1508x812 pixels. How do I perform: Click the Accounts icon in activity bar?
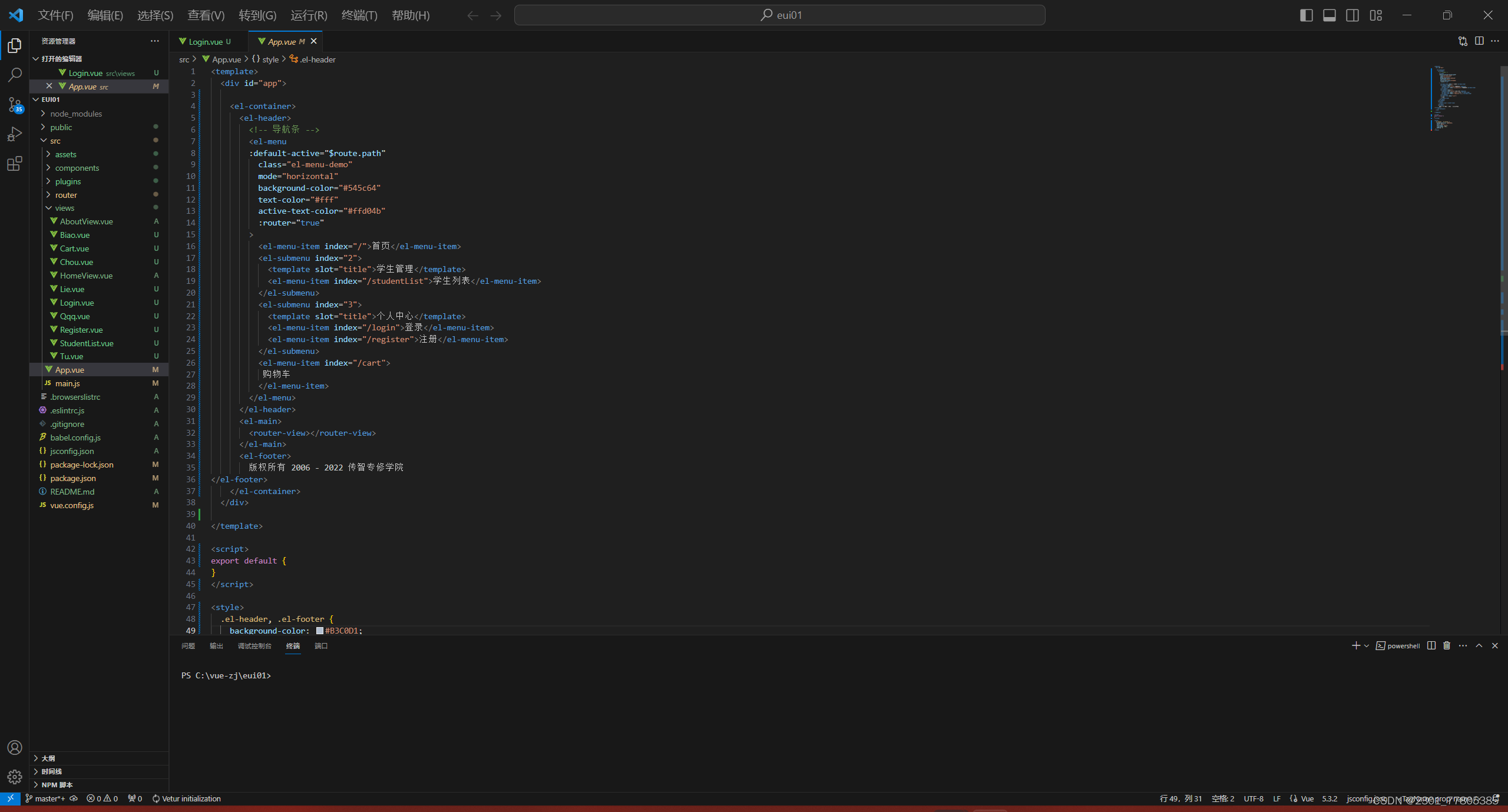click(x=15, y=747)
